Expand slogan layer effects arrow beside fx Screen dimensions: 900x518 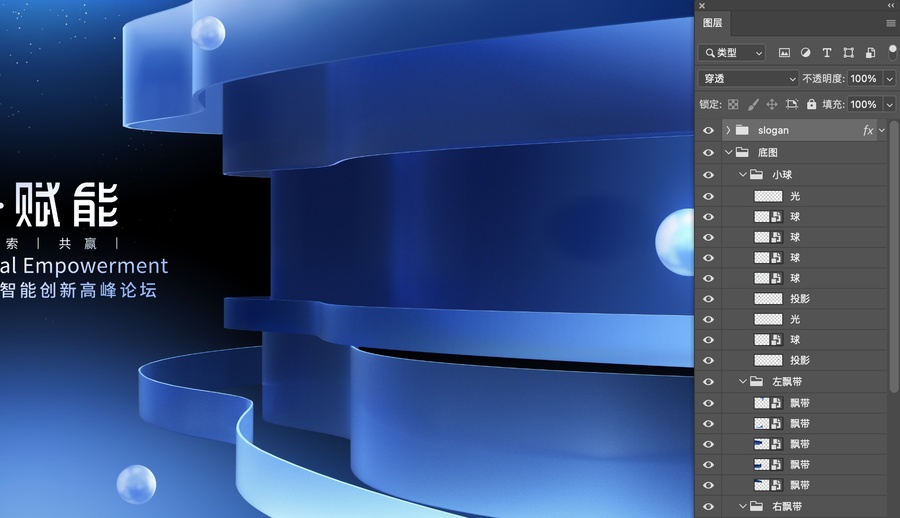[882, 130]
